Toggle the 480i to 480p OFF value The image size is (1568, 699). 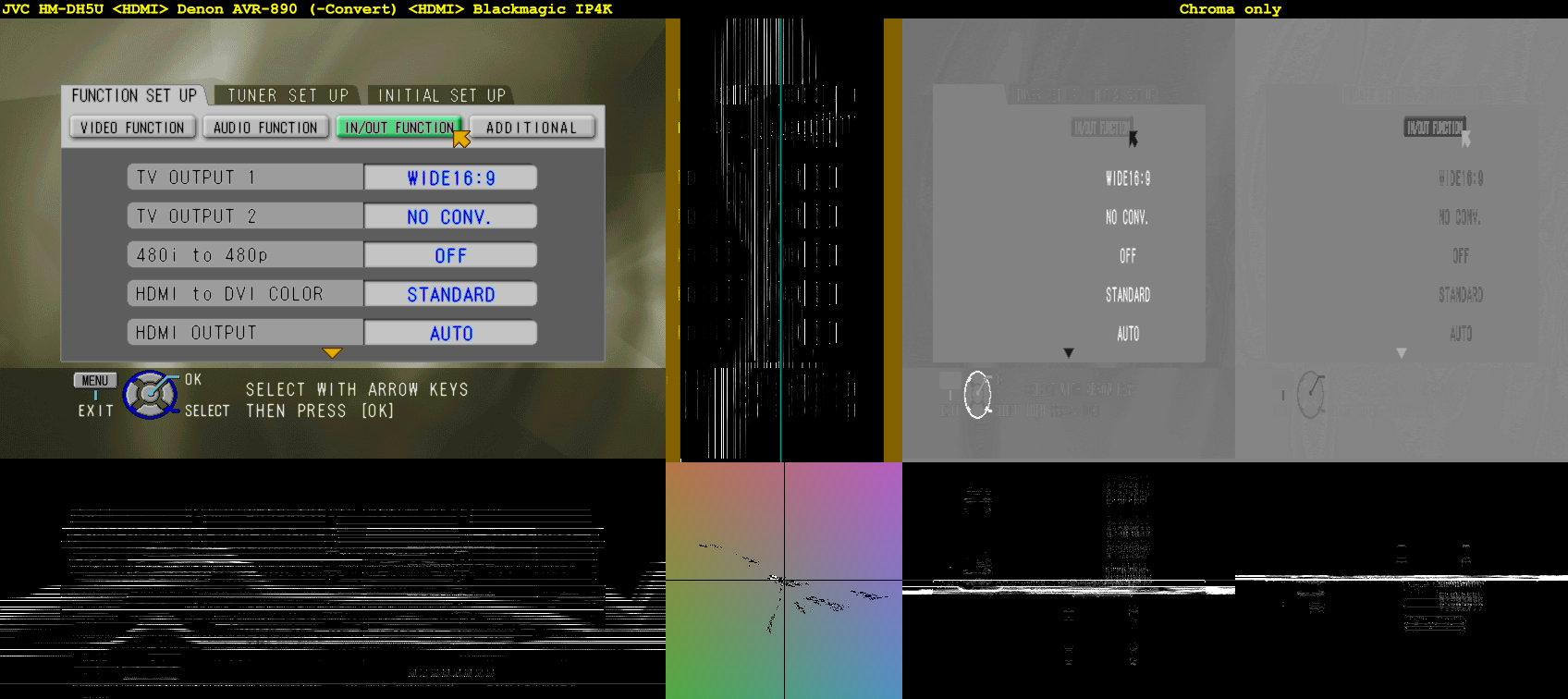(x=450, y=255)
